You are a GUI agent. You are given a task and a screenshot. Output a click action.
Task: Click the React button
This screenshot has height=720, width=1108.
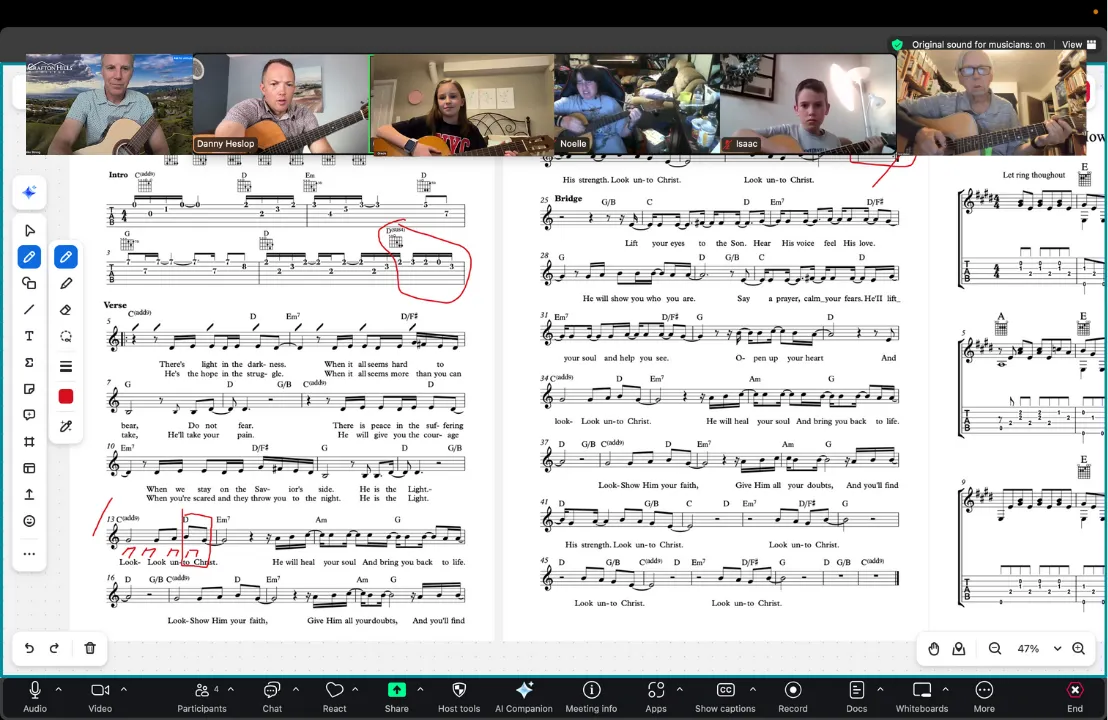pos(334,697)
